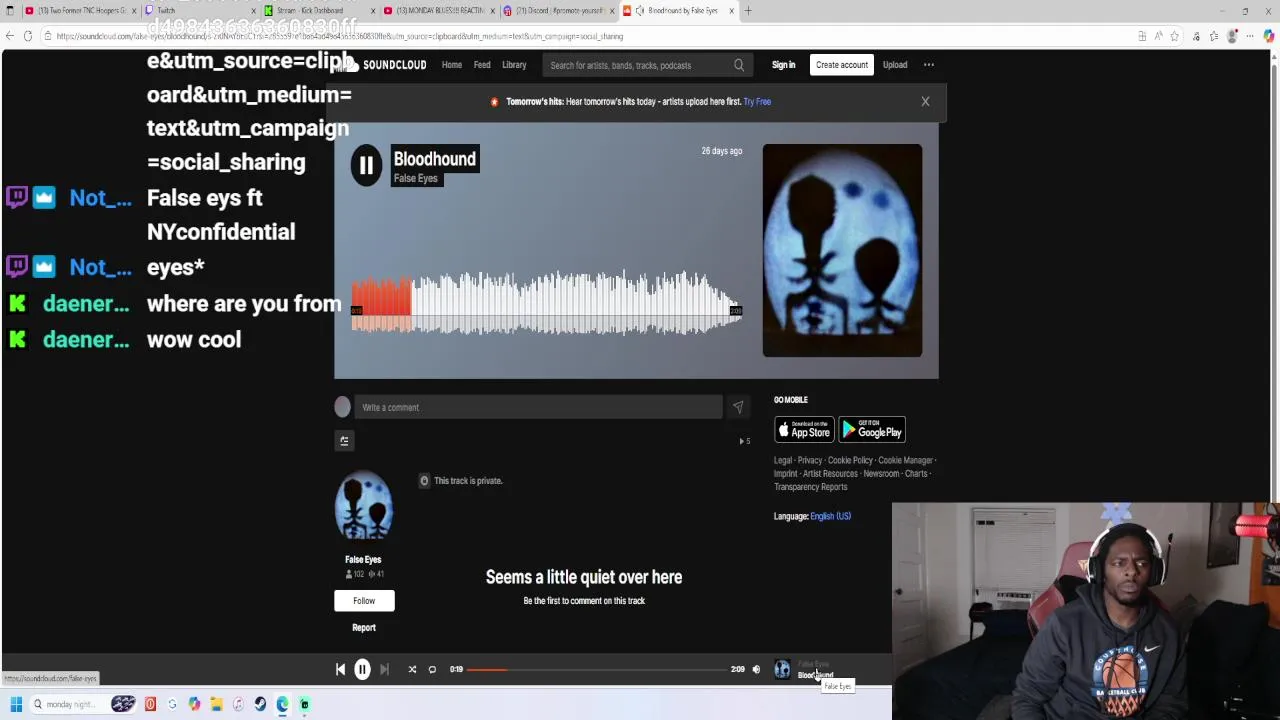1280x720 pixels.
Task: Switch to Two Former TNC Hoopers YouTube tab
Action: [80, 10]
